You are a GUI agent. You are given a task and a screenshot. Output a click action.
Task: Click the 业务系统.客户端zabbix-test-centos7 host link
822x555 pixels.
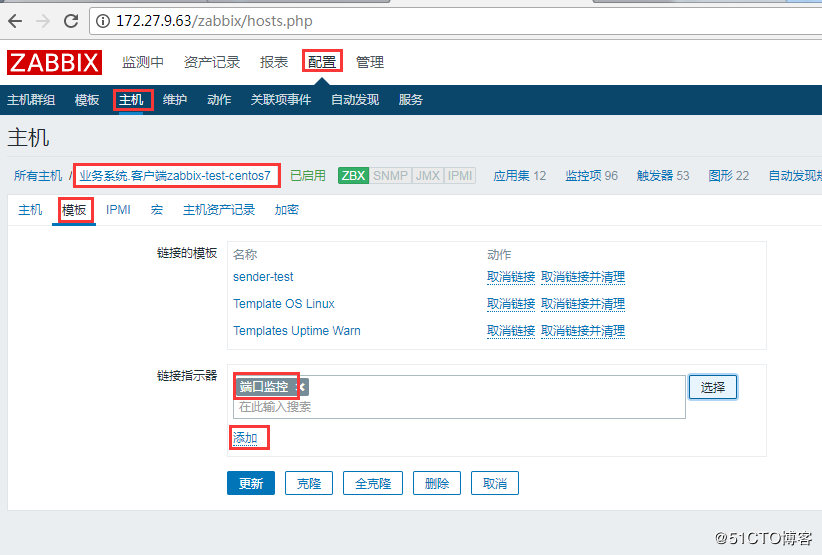click(175, 176)
